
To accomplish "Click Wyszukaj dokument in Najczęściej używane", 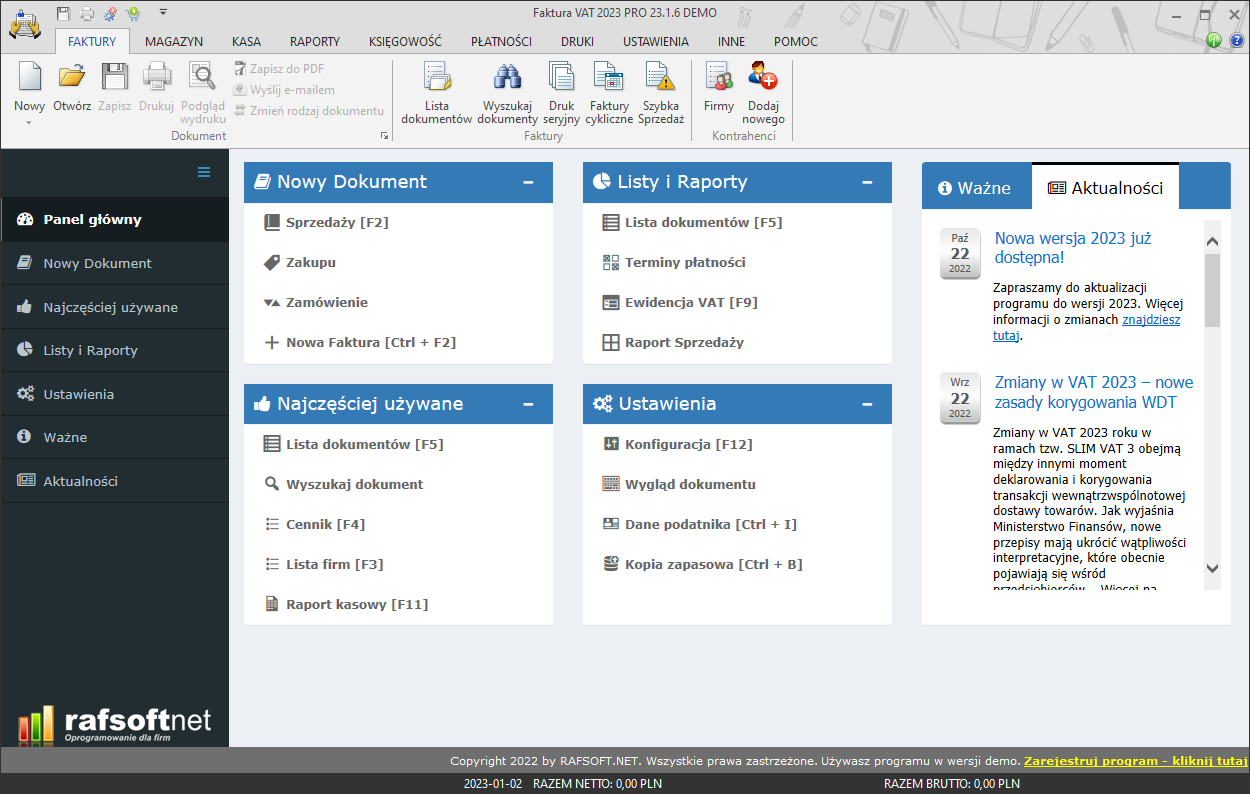I will [x=344, y=484].
